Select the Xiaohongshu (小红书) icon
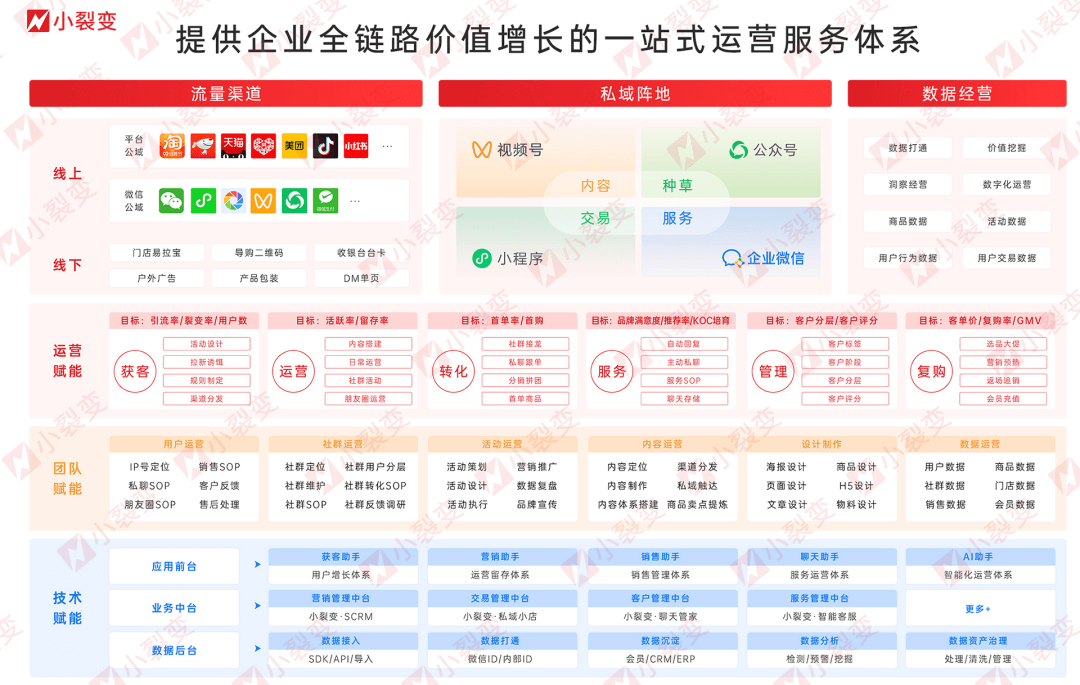 [356, 146]
